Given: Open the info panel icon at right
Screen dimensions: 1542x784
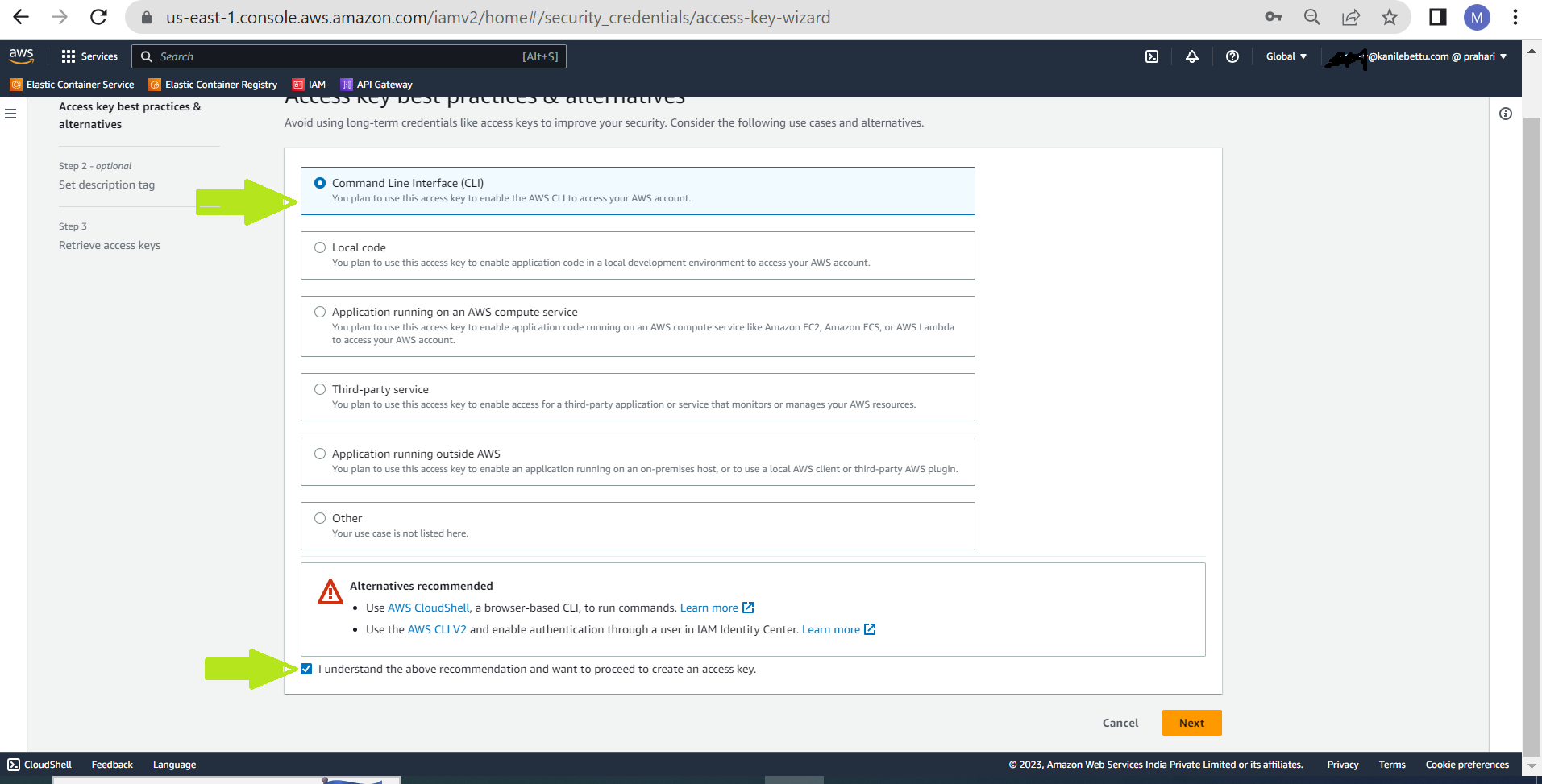Looking at the screenshot, I should tap(1505, 114).
